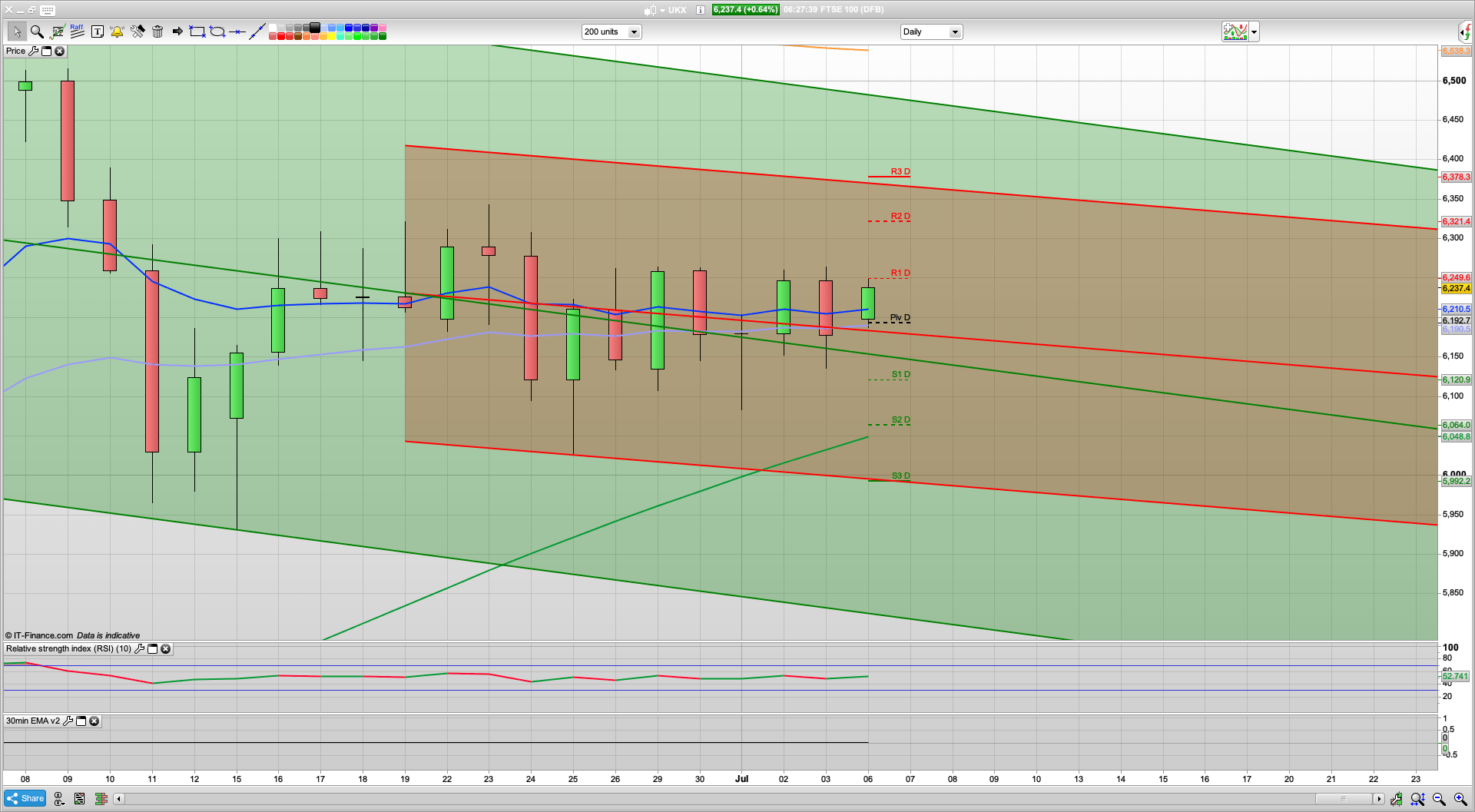The image size is (1475, 812).
Task: Click the Piv D pivot label
Action: [900, 317]
